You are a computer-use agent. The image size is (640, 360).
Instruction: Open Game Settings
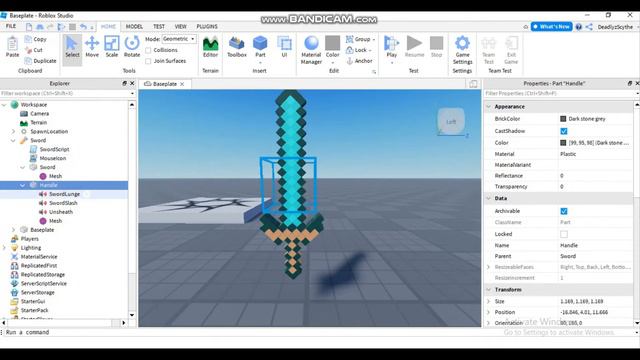click(x=462, y=50)
